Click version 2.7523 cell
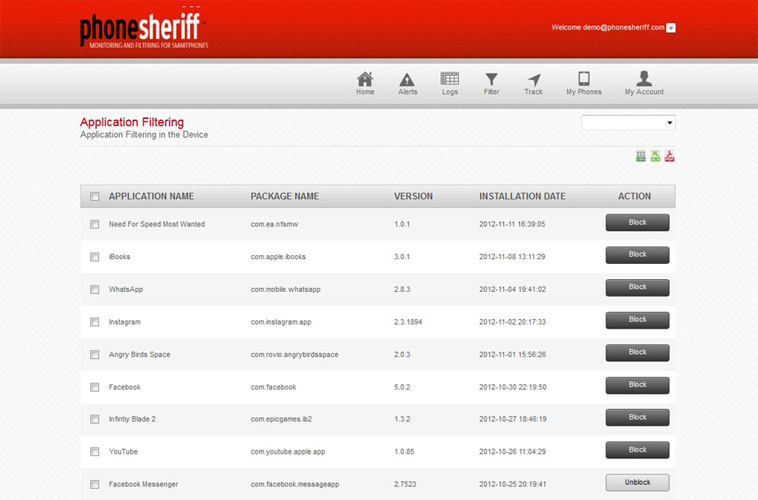 pyautogui.click(x=405, y=484)
